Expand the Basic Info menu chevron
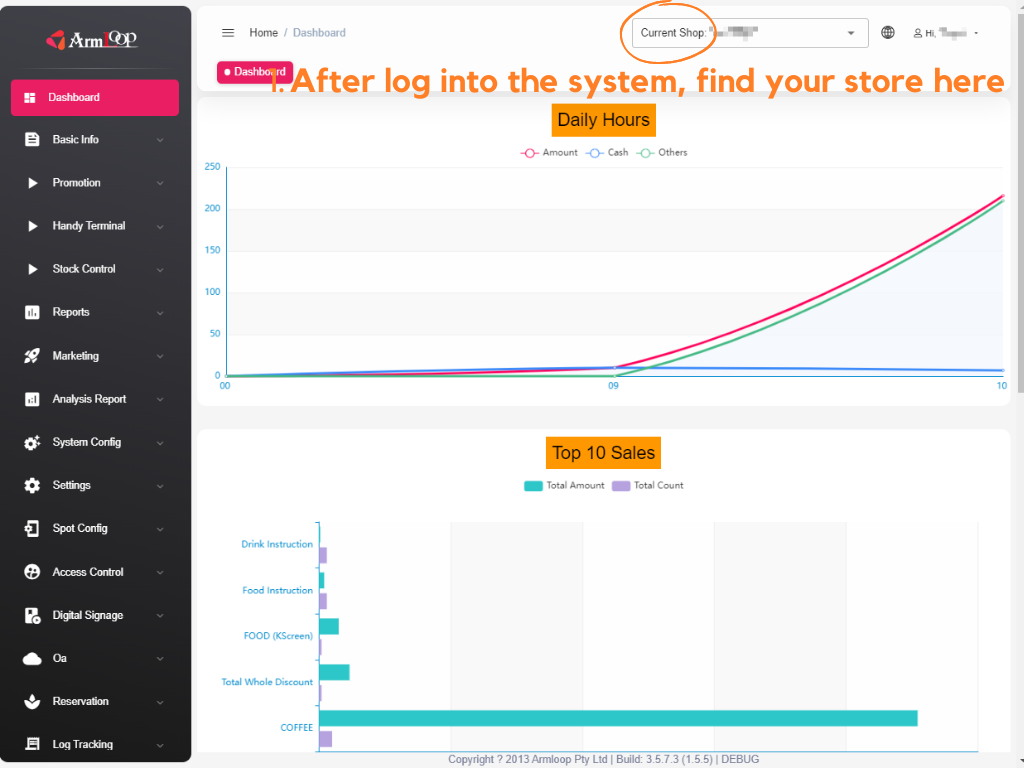Image resolution: width=1024 pixels, height=768 pixels. point(160,140)
